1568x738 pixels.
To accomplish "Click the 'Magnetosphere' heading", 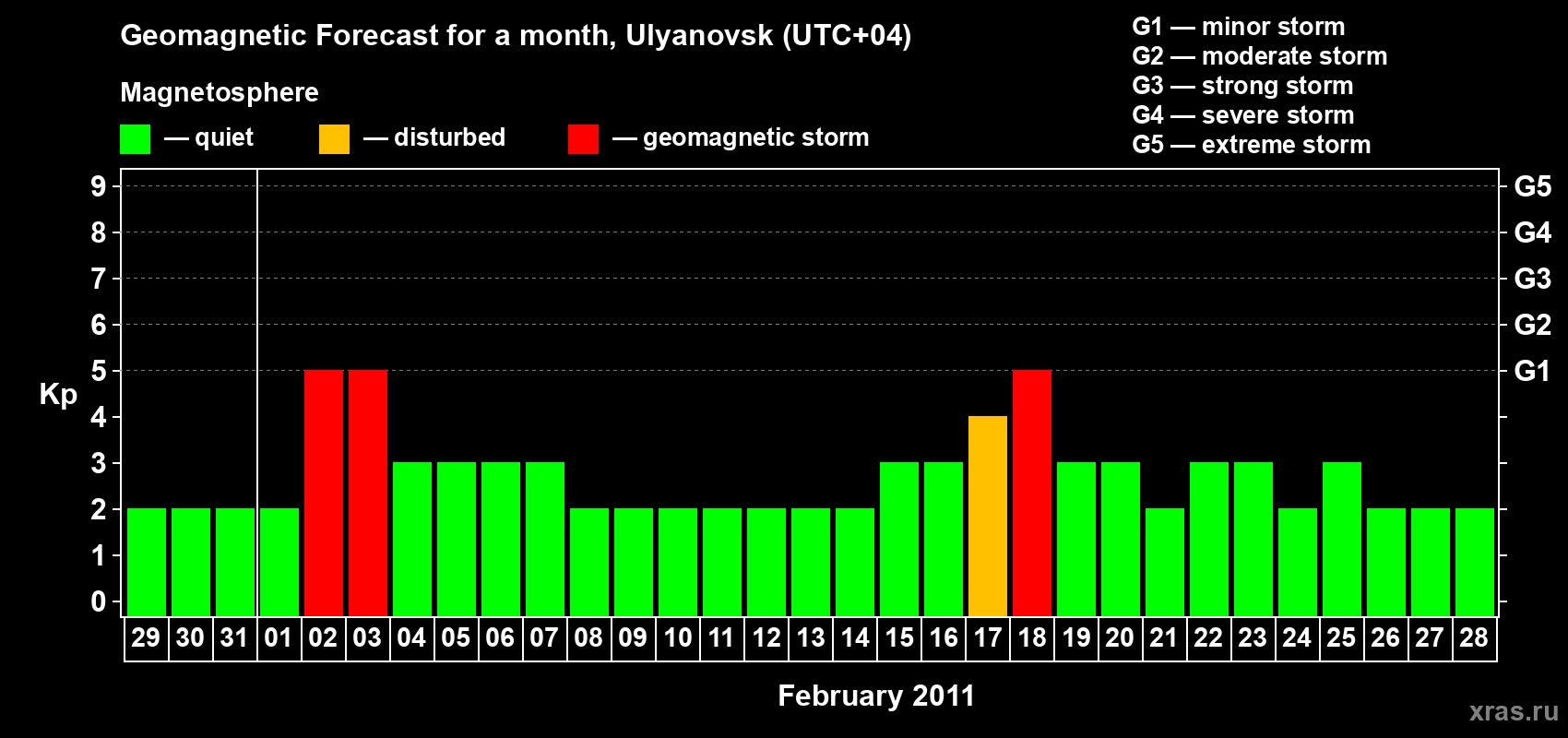I will 220,92.
